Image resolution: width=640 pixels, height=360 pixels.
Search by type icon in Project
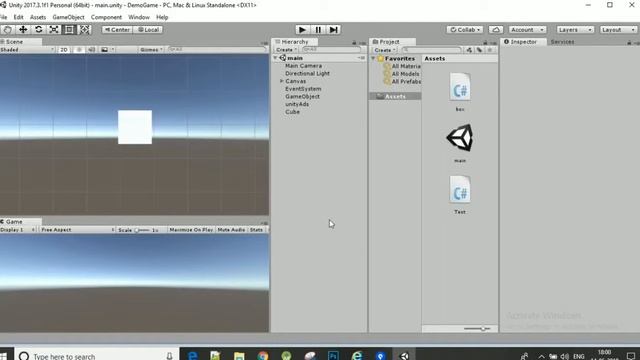(469, 50)
